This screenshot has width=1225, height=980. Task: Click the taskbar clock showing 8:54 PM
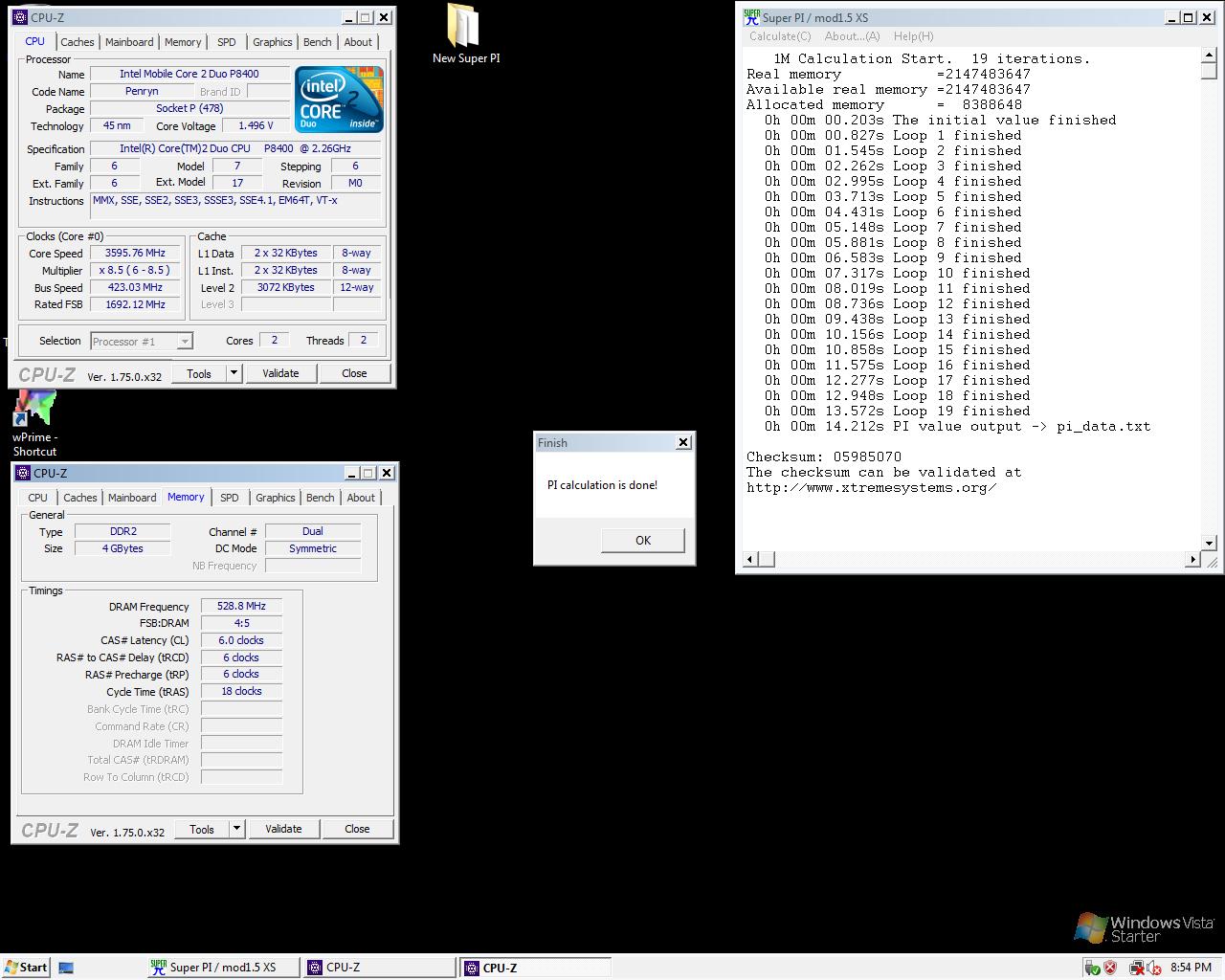point(1191,968)
